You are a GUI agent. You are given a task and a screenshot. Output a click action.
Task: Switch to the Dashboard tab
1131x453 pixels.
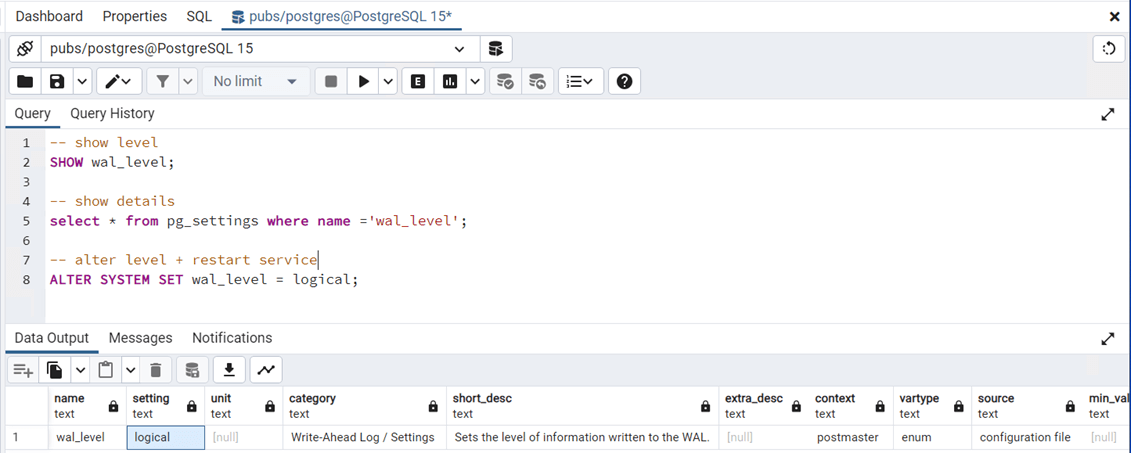click(x=49, y=16)
